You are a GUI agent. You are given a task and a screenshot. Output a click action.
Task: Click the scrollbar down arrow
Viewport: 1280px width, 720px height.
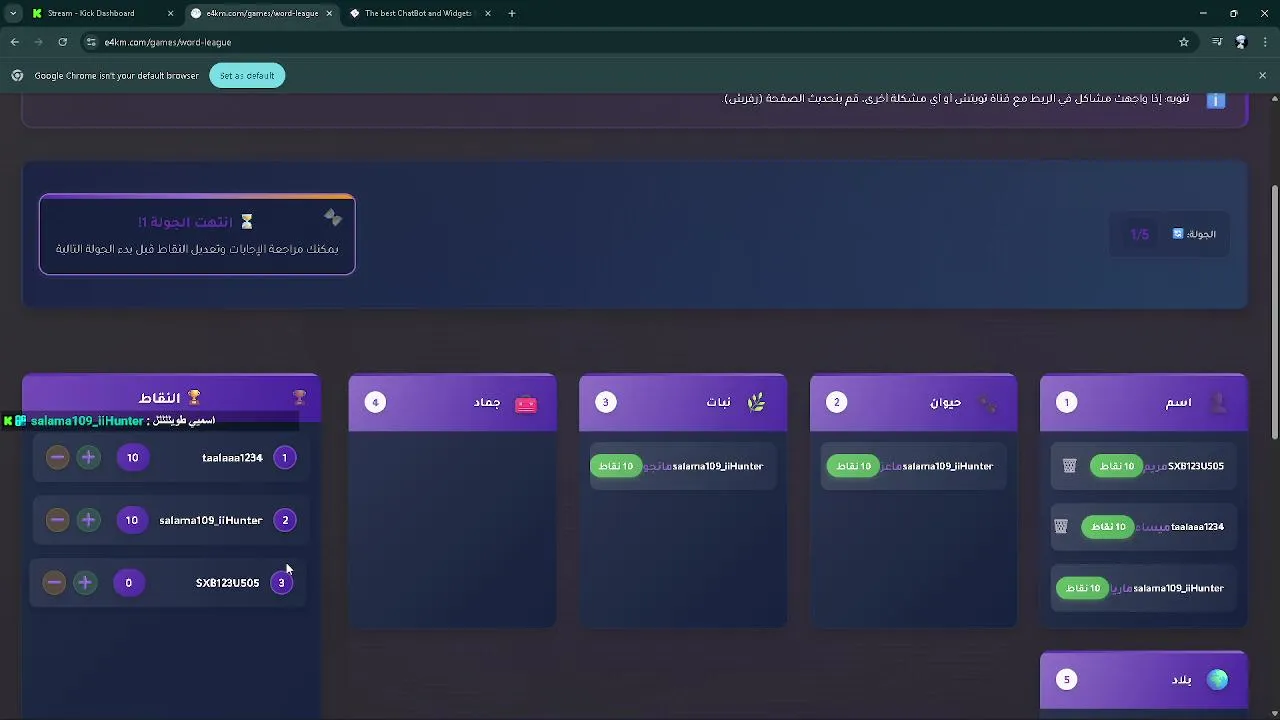[x=1274, y=713]
